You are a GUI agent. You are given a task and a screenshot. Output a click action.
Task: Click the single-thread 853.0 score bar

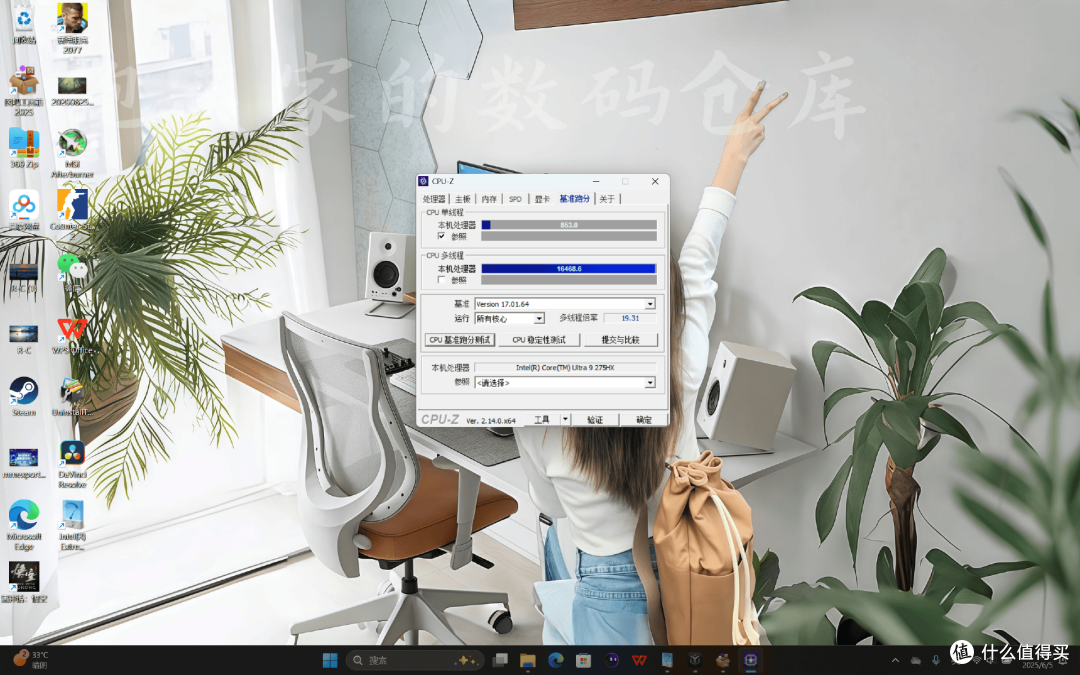[x=569, y=225]
